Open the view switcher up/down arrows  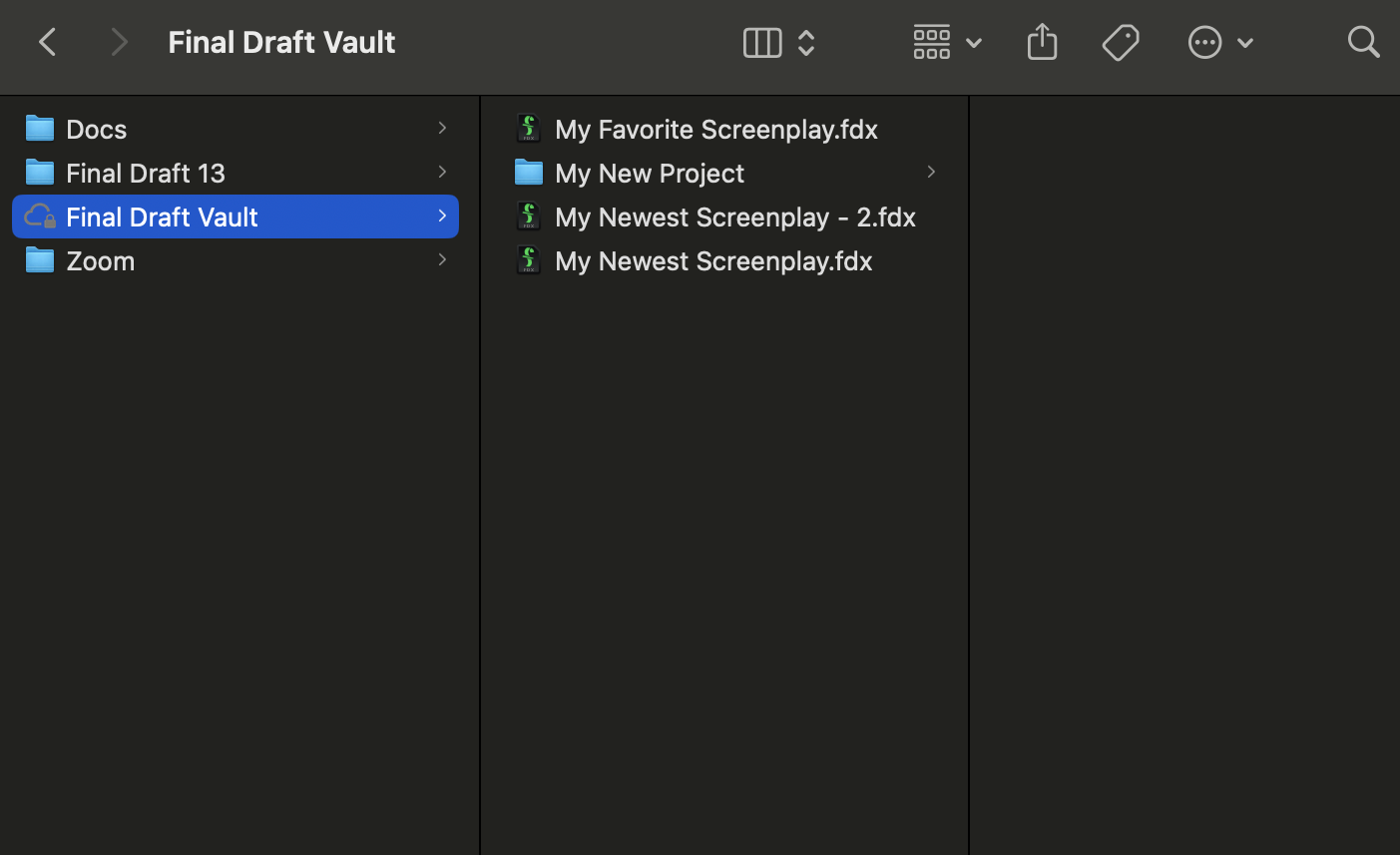coord(806,43)
